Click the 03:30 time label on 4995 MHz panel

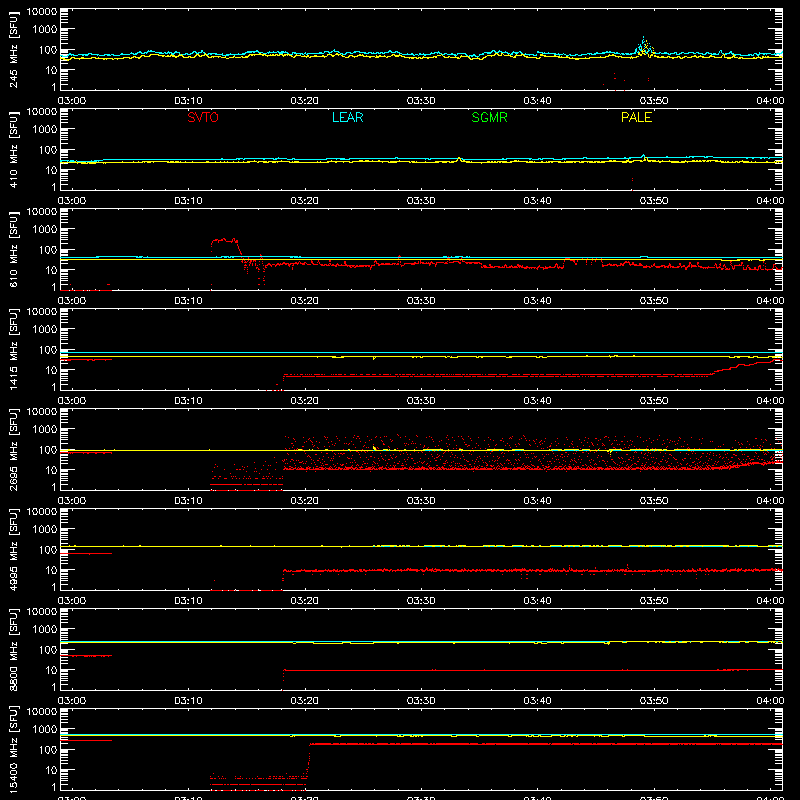(x=421, y=601)
